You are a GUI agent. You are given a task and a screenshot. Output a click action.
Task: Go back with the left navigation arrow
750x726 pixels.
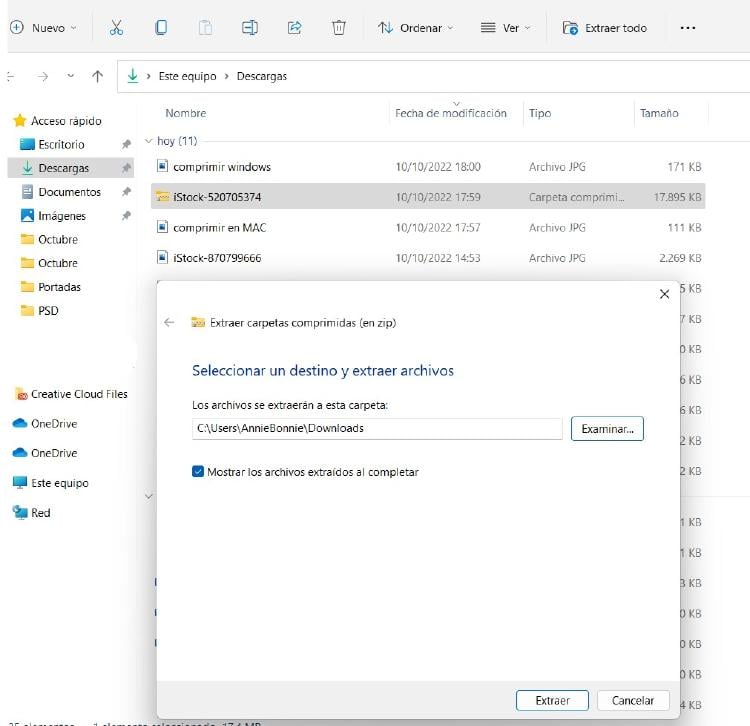pyautogui.click(x=11, y=76)
